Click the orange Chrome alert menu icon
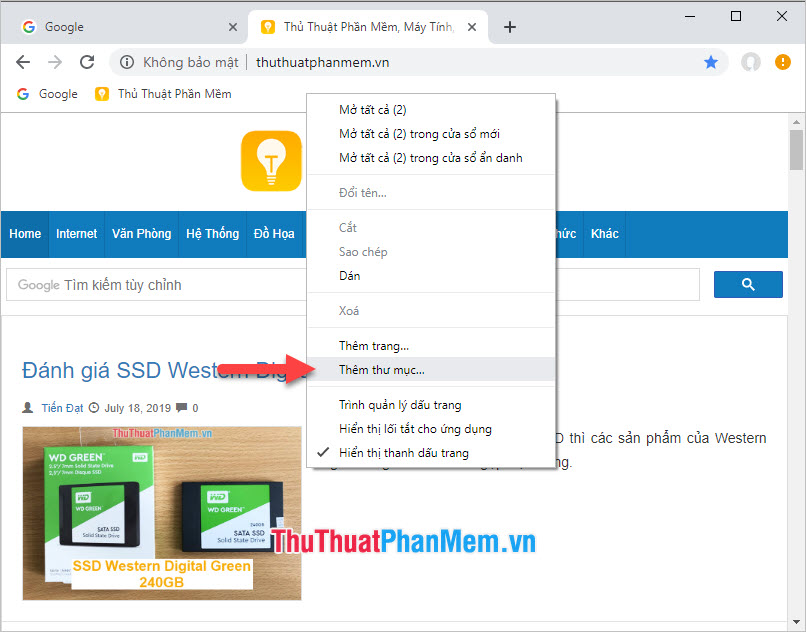This screenshot has height=632, width=806. [x=782, y=62]
